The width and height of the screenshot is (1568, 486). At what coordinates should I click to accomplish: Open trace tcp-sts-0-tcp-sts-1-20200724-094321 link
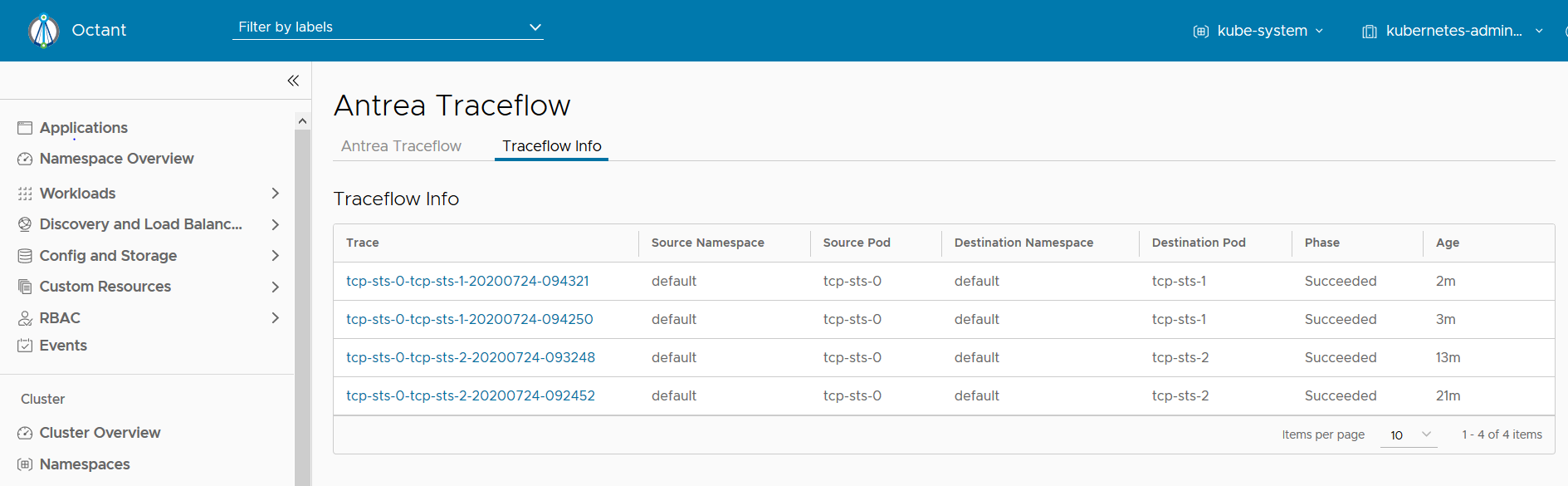tap(467, 282)
